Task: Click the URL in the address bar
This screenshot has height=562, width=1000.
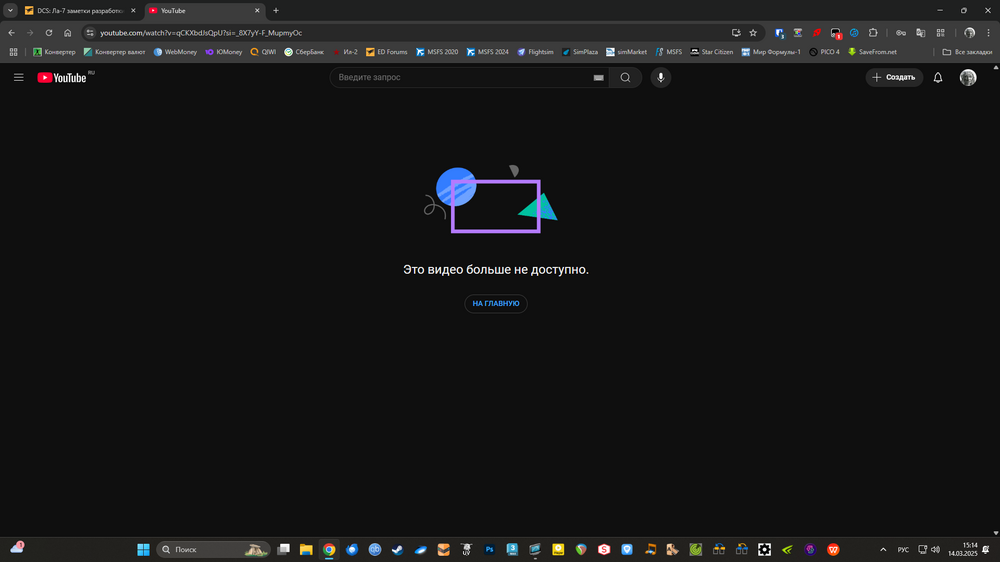Action: tap(201, 33)
